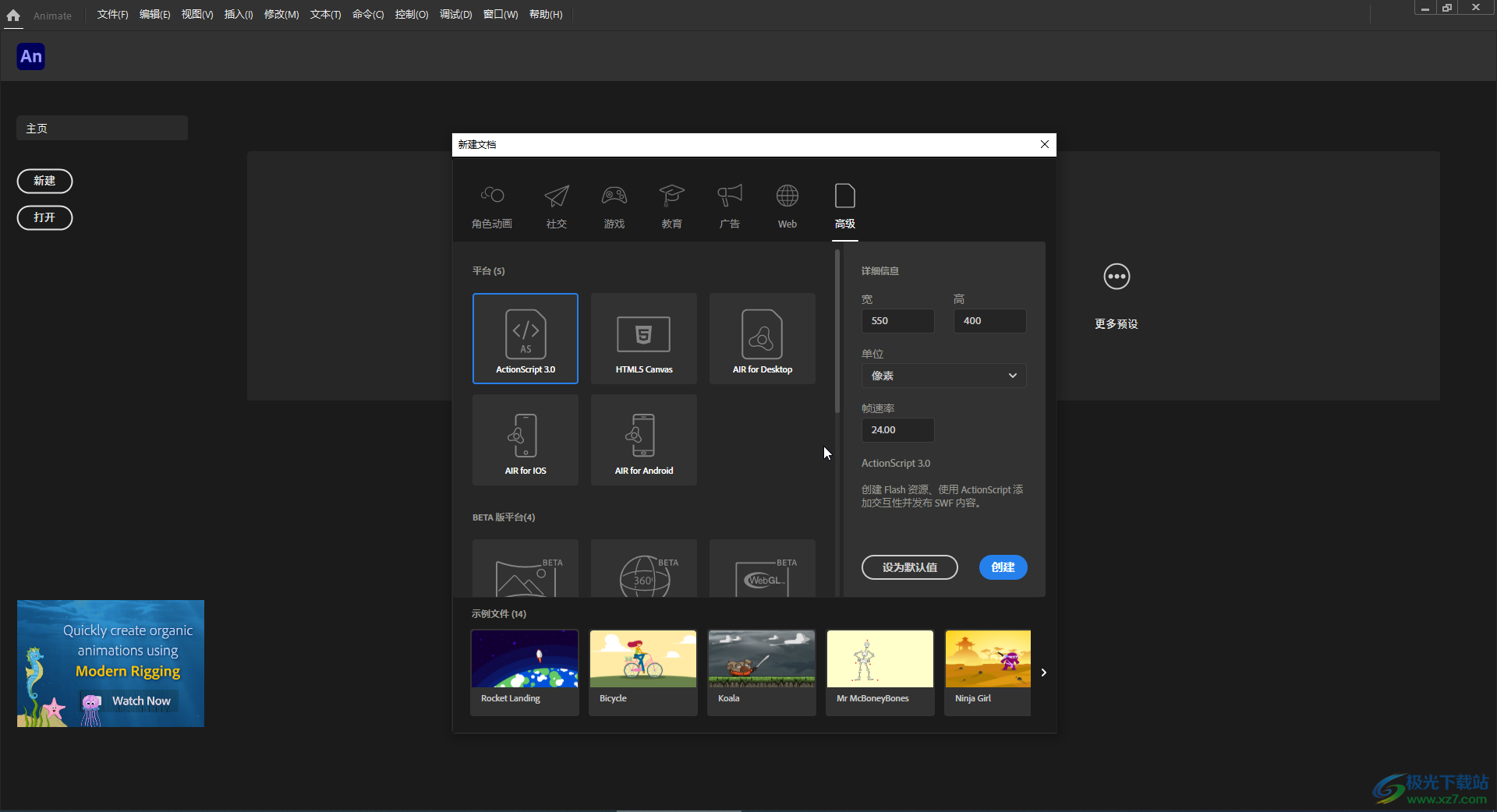Select the 主页 tab in sidebar
The image size is (1497, 812).
[102, 129]
